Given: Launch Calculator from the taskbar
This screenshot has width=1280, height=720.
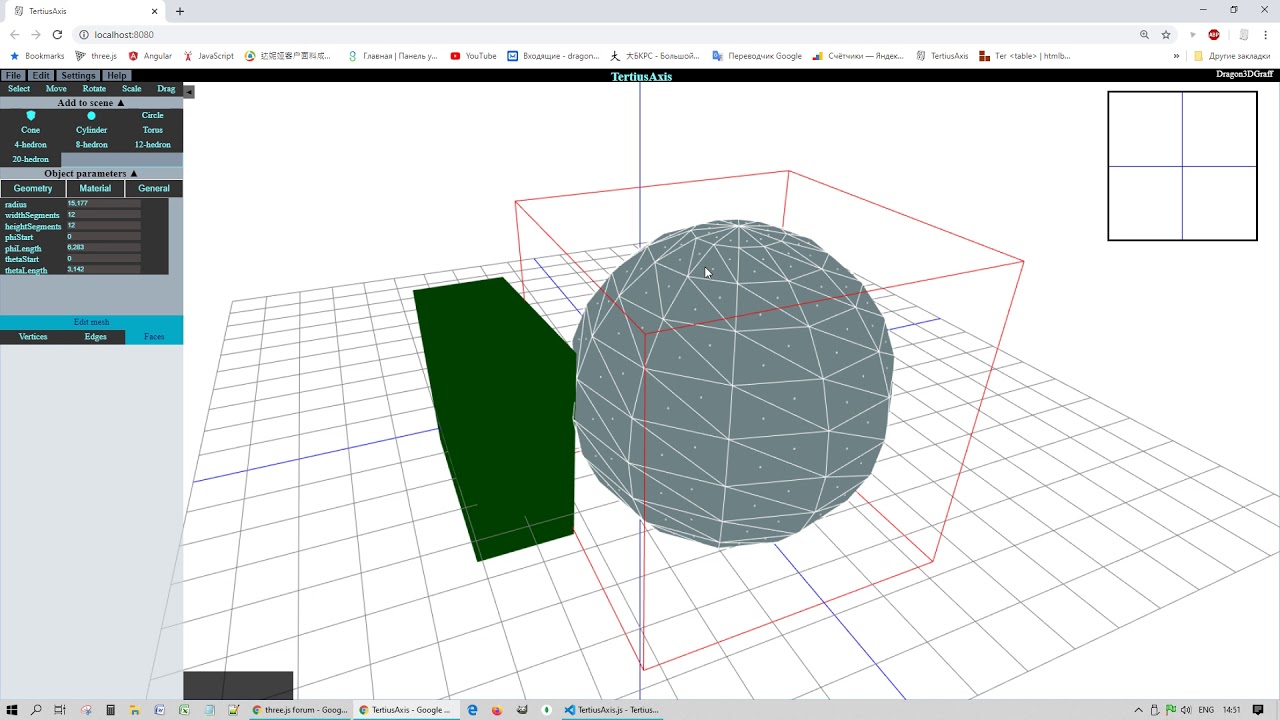Looking at the screenshot, I should tap(110, 710).
